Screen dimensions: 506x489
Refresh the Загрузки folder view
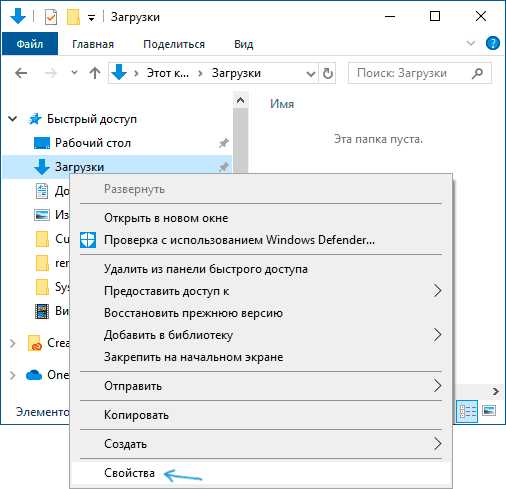click(328, 73)
